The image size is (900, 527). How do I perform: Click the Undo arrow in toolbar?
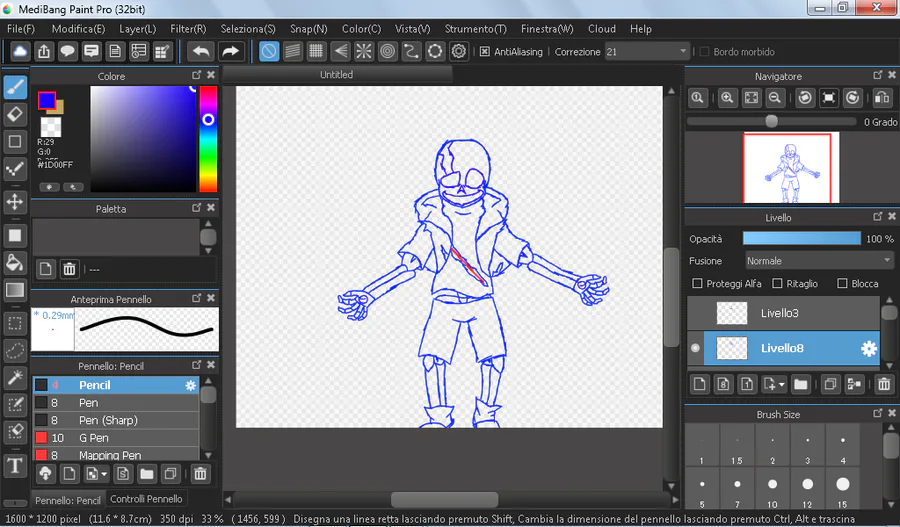point(201,52)
